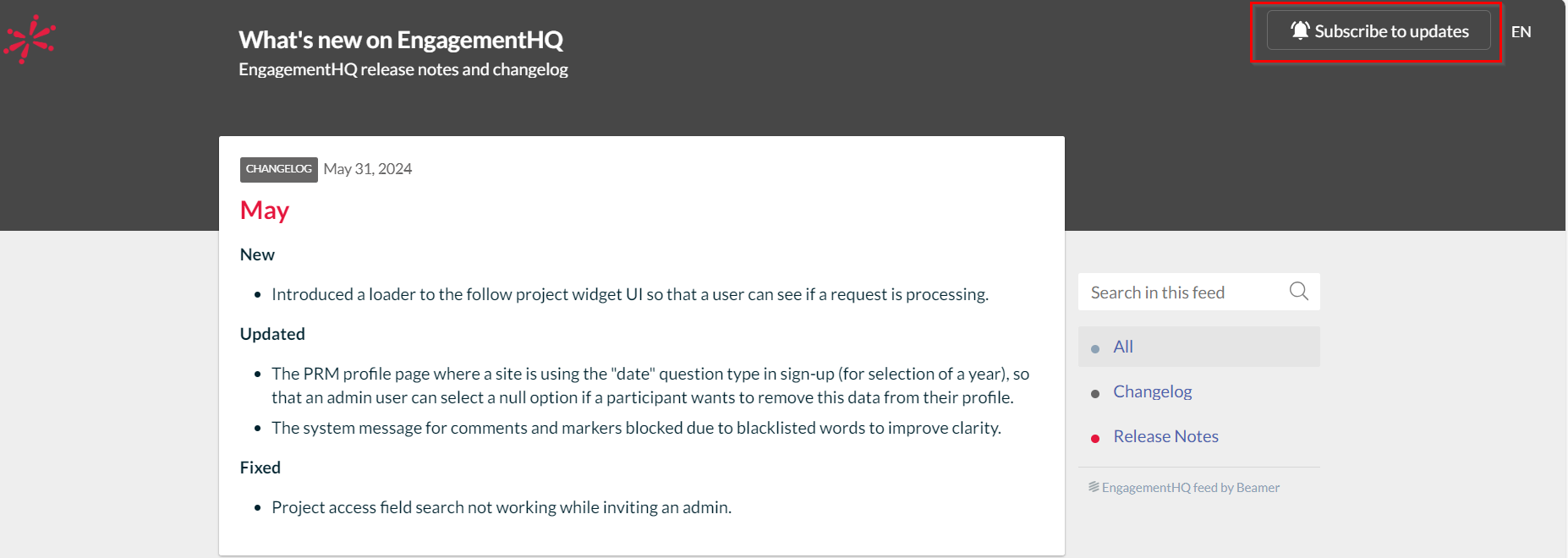1568x558 pixels.
Task: Click the dark dot beside Changelog filter
Action: (1095, 393)
